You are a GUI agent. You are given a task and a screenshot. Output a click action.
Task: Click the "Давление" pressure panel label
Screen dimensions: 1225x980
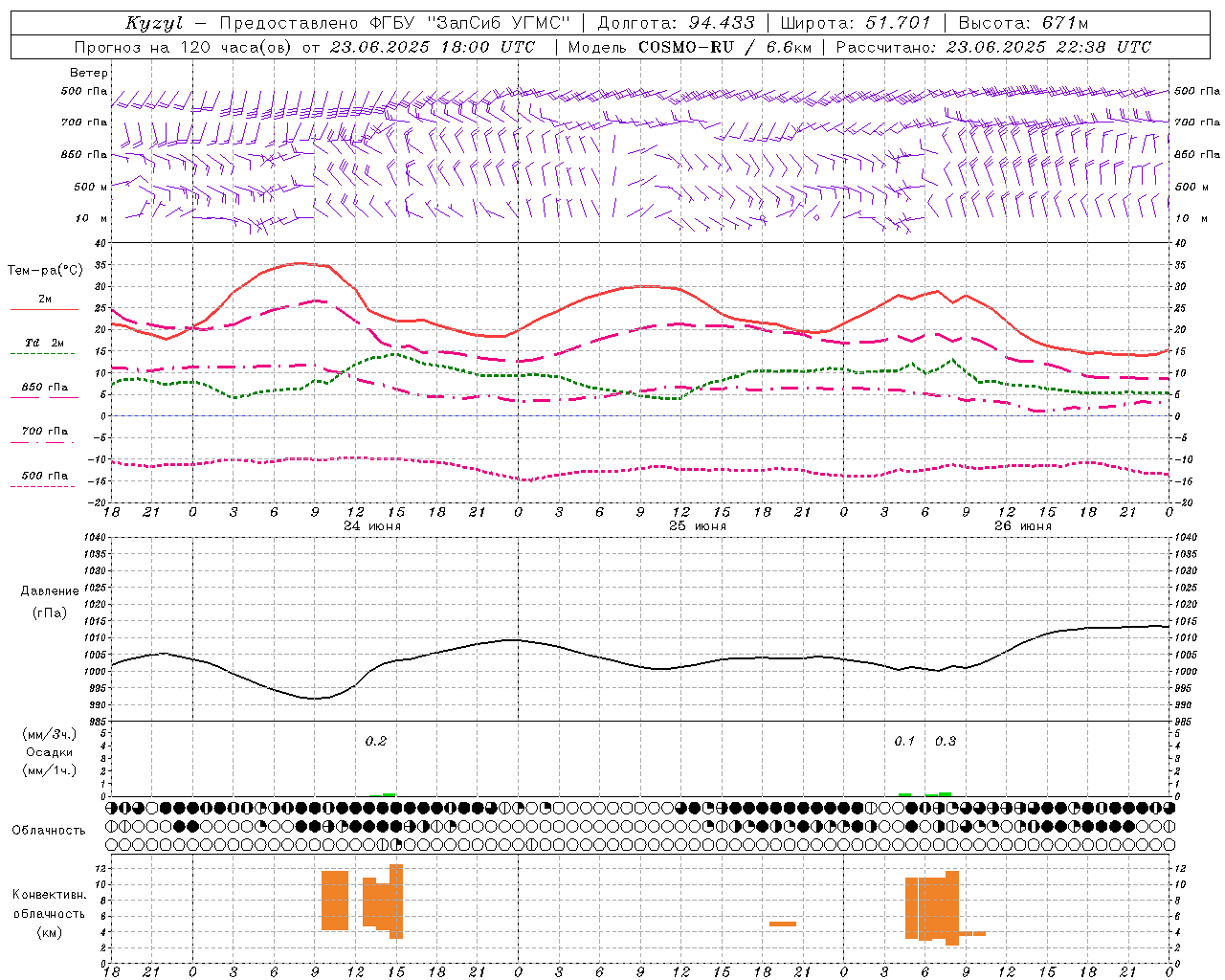point(50,591)
